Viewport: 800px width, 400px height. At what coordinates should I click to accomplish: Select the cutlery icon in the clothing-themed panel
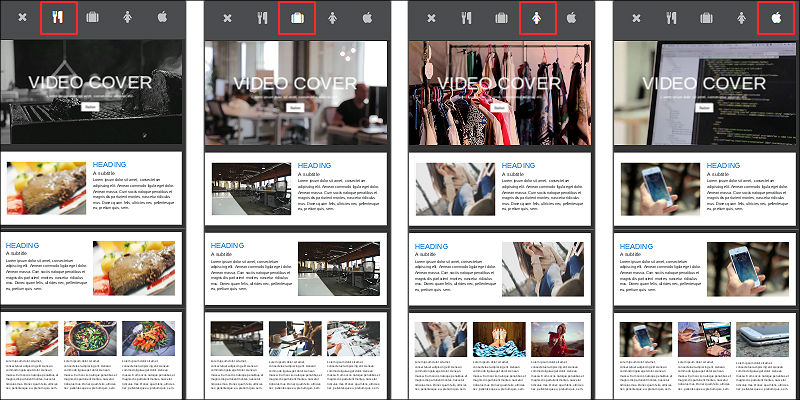(466, 18)
